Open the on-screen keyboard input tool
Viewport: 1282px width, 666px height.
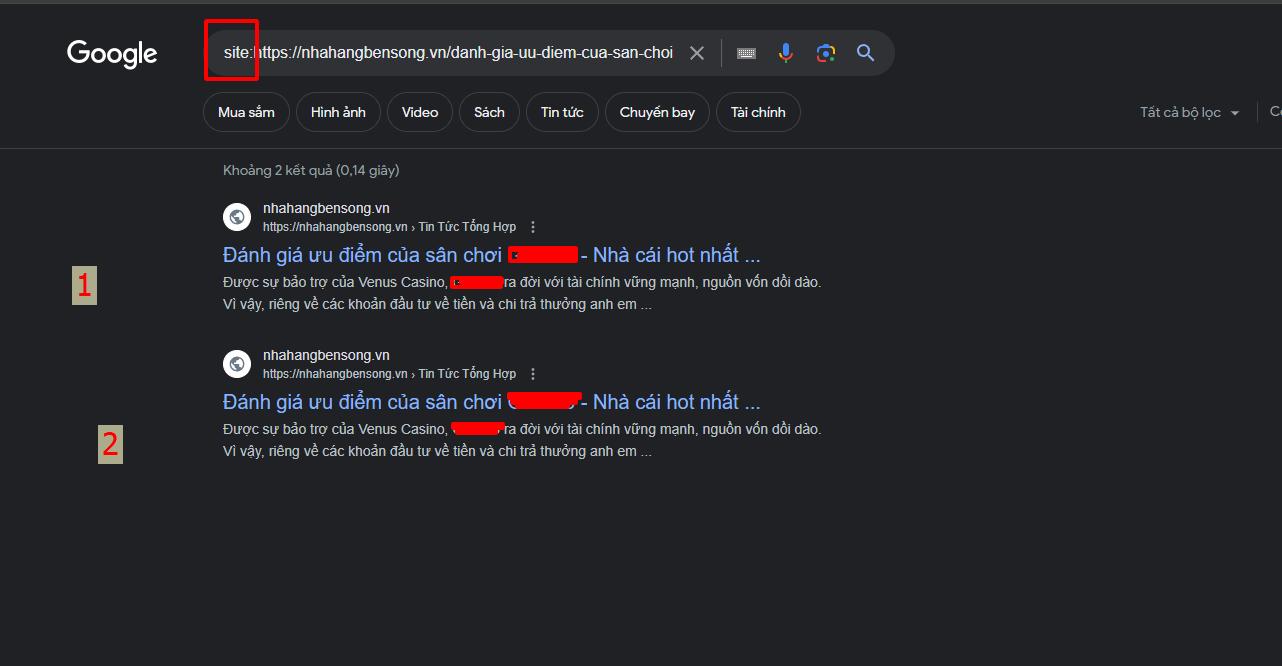746,53
